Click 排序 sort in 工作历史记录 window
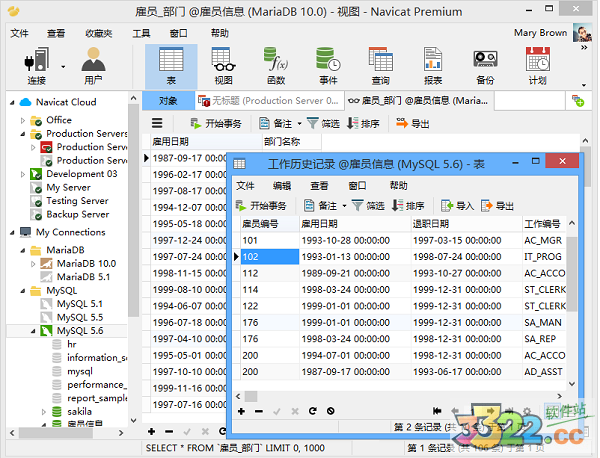The width and height of the screenshot is (600, 458). tap(408, 206)
